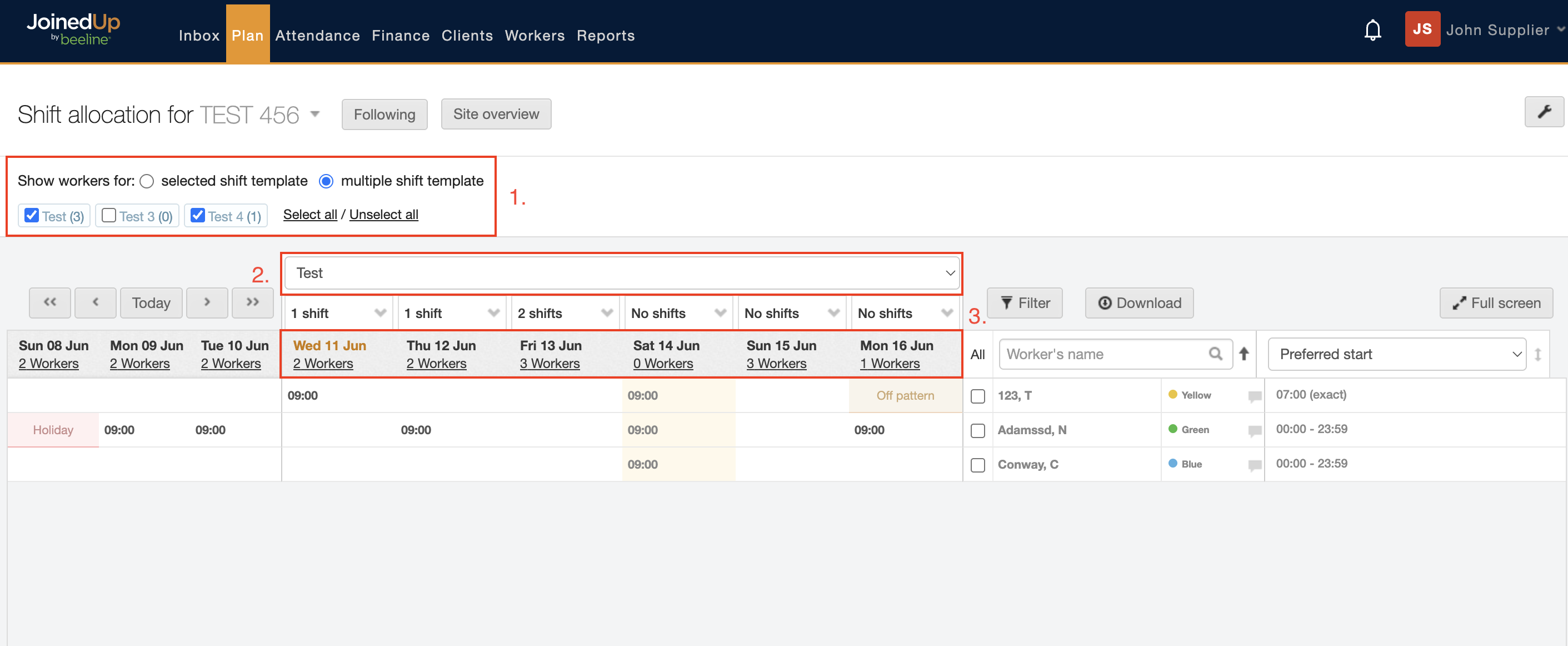
Task: Open the comment icon for Adamssd, N
Action: (1254, 430)
